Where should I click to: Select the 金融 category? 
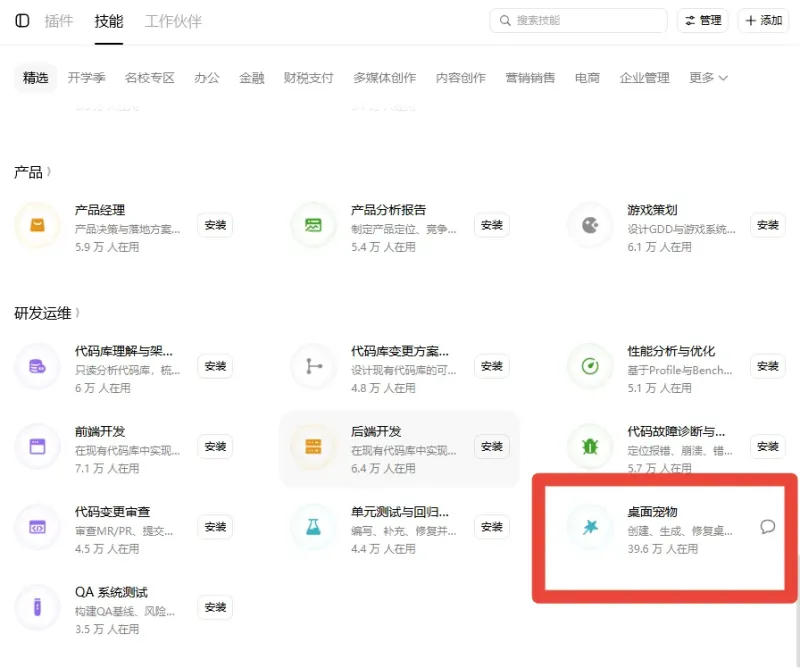(x=252, y=78)
